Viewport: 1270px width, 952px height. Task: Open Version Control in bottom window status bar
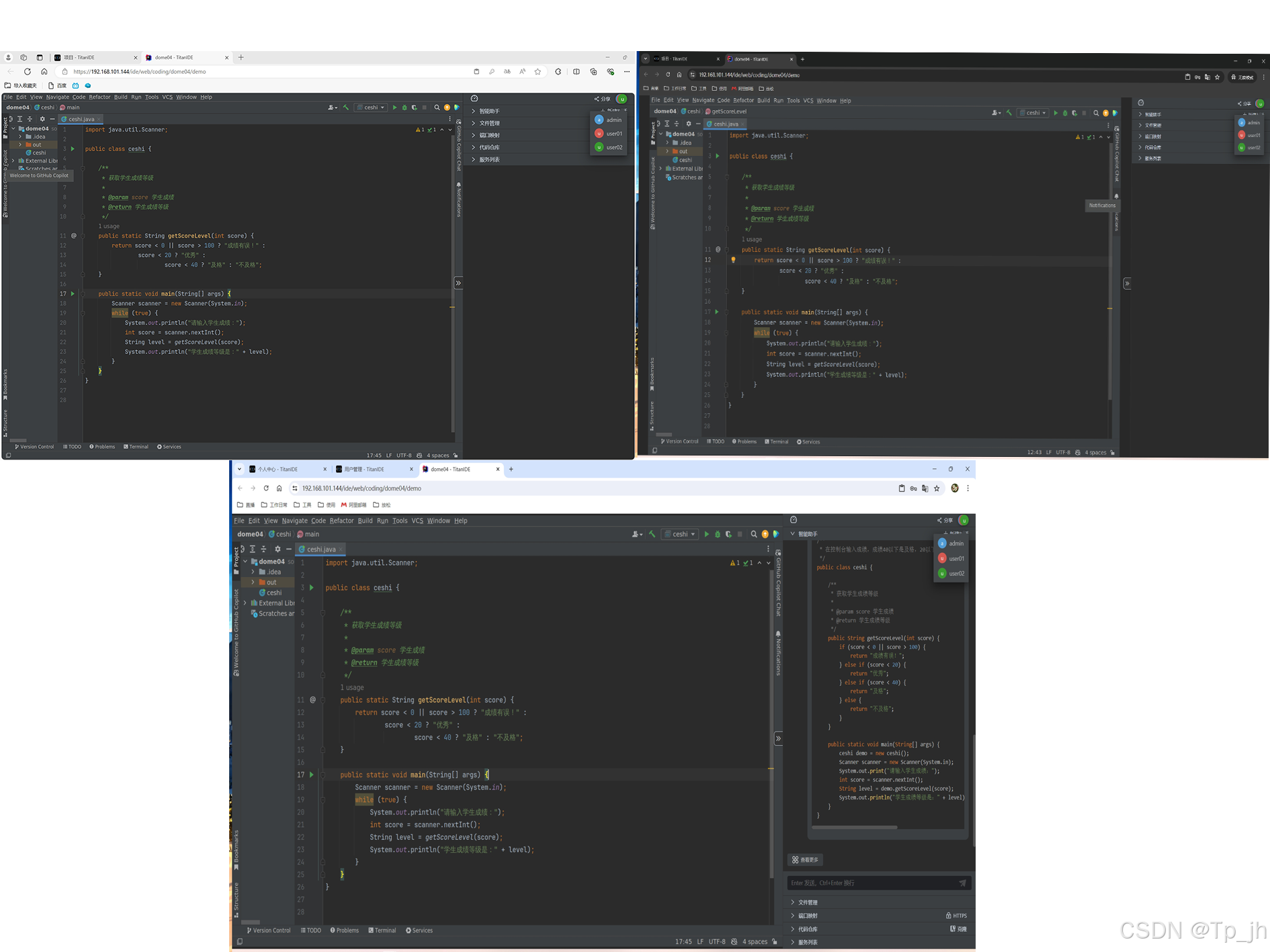pyautogui.click(x=268, y=931)
